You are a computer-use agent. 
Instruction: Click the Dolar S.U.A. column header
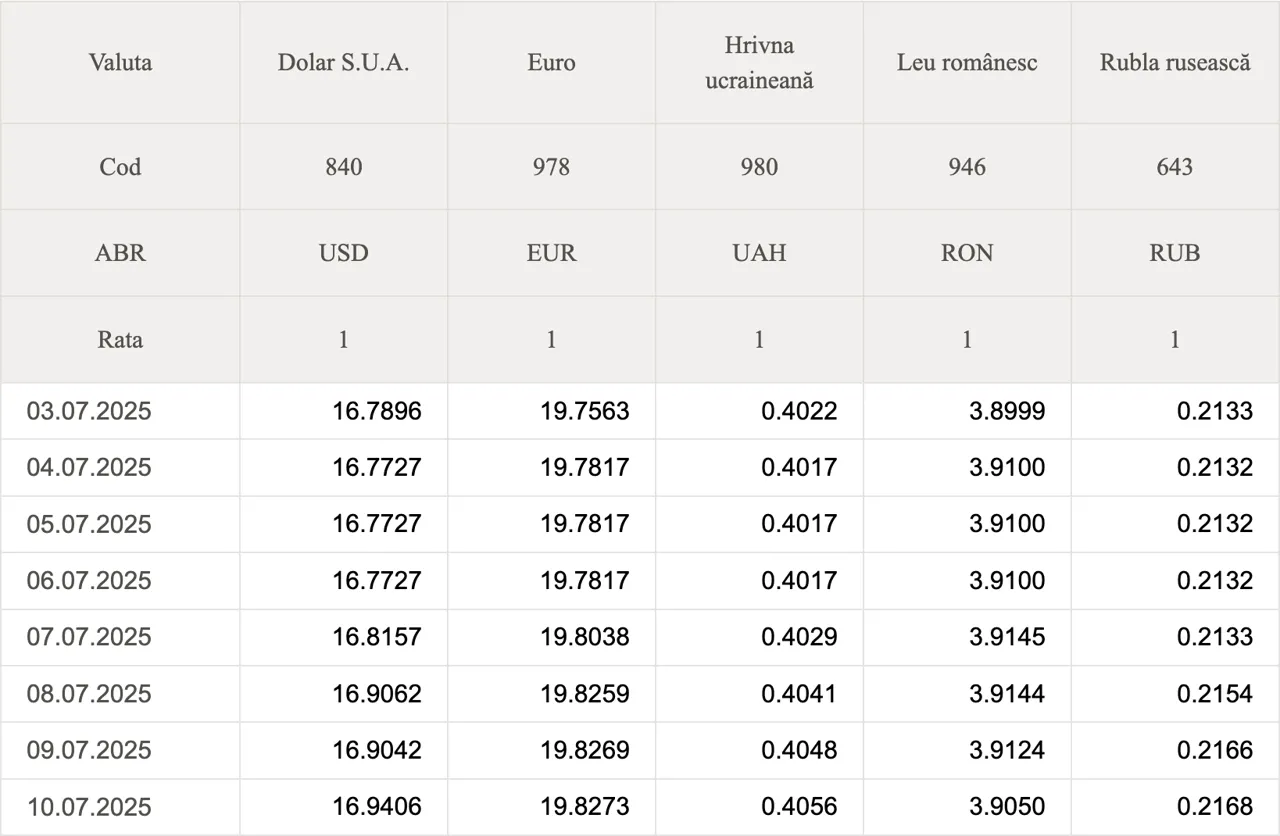click(x=343, y=62)
